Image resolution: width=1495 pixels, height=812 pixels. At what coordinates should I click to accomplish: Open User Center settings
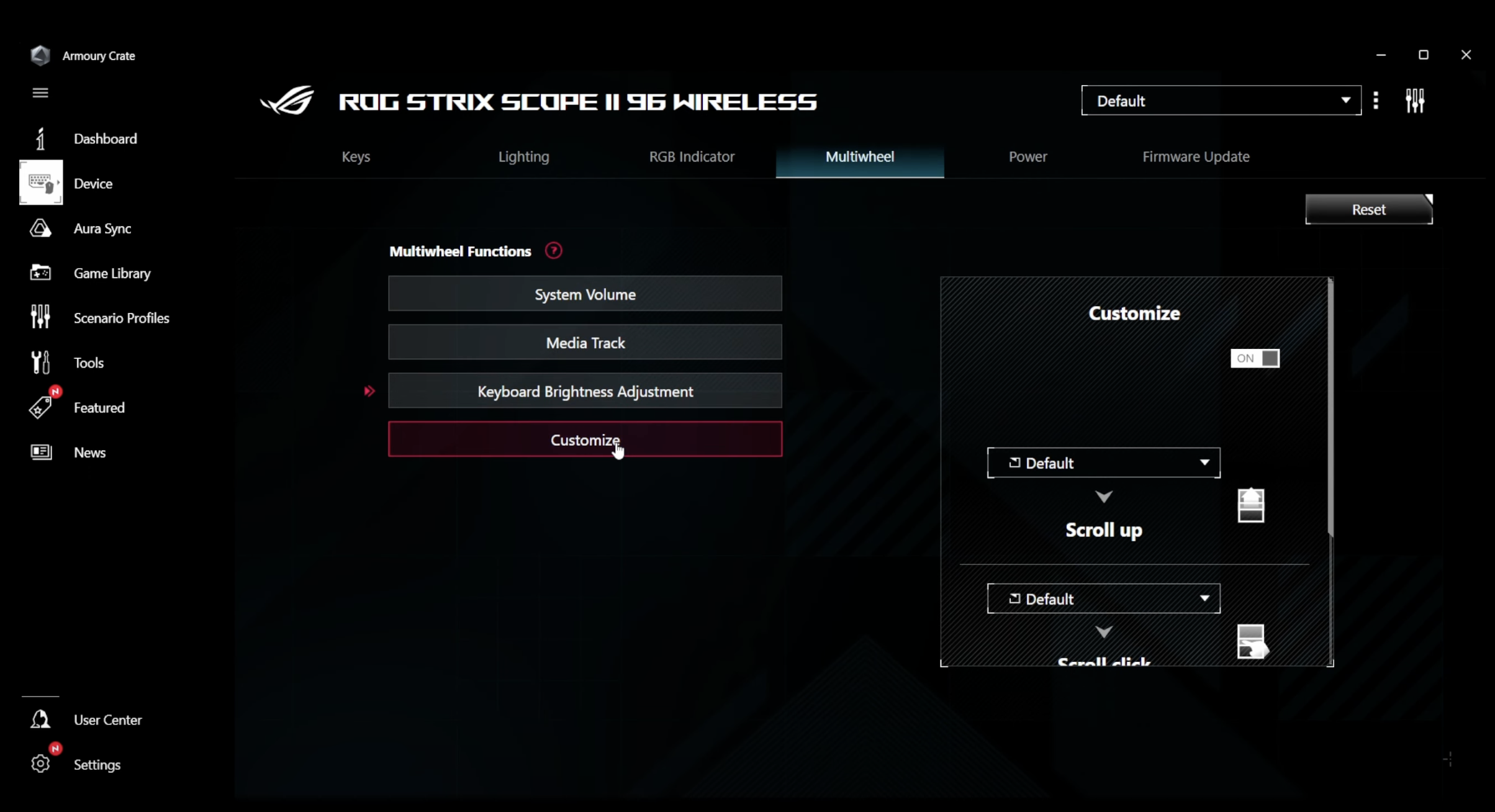pyautogui.click(x=108, y=719)
